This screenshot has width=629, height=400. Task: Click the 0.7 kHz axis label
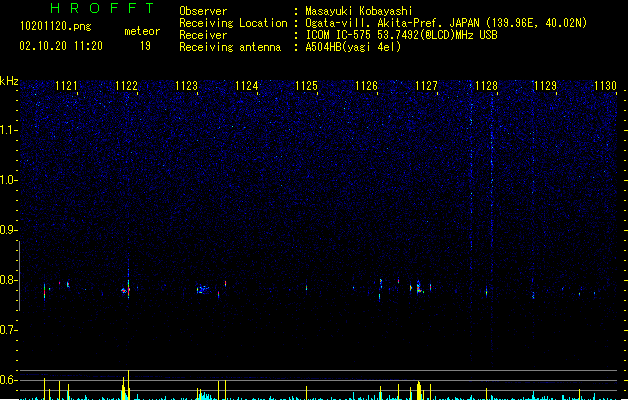[8, 330]
